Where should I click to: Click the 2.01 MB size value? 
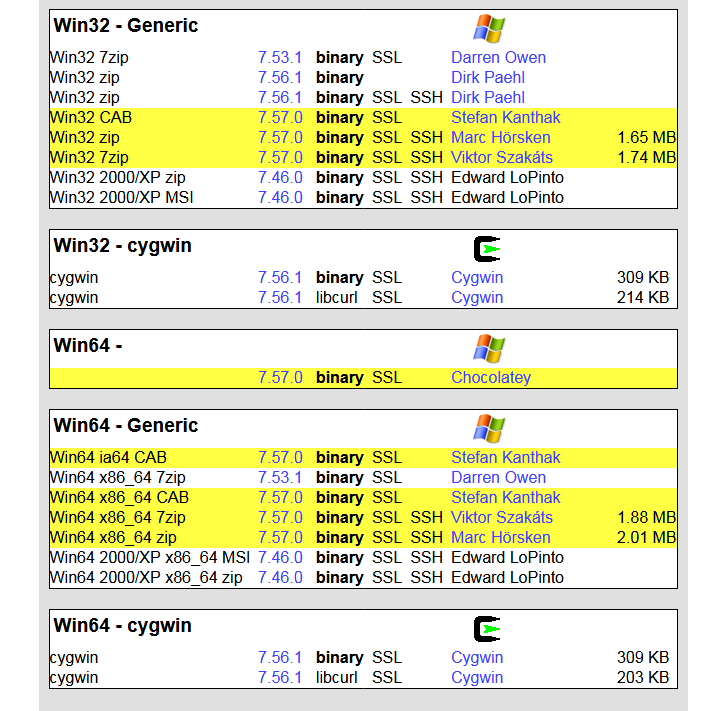coord(646,537)
